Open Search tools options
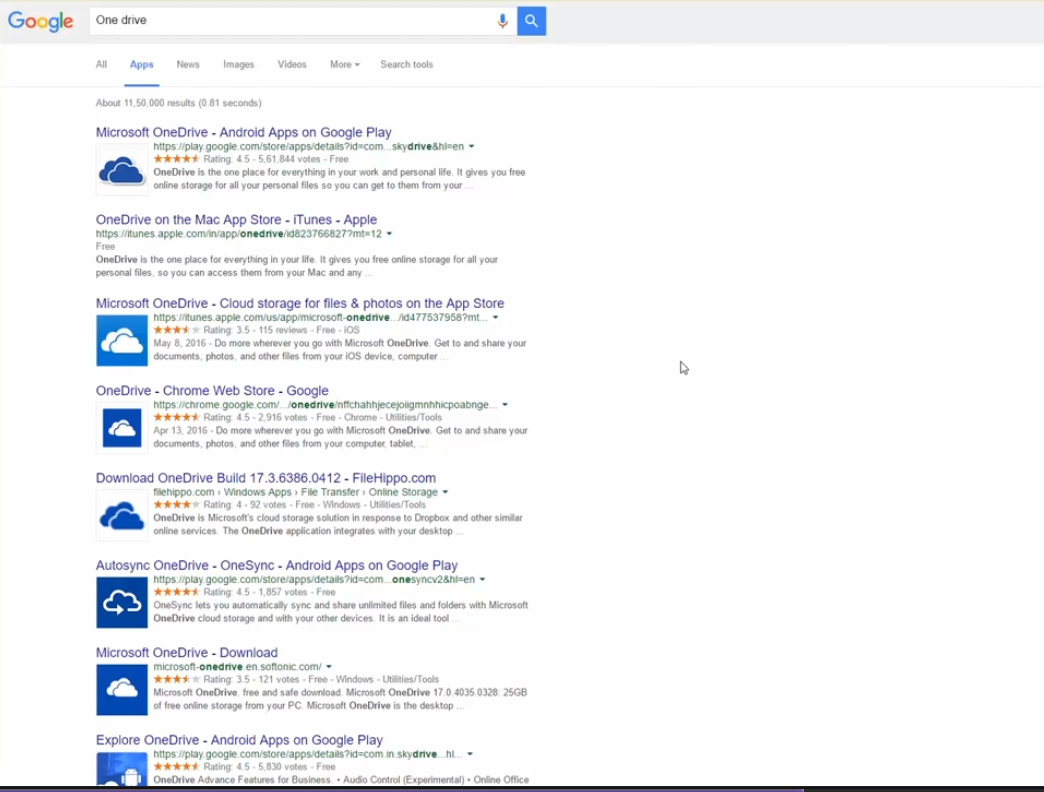The image size is (1044, 792). pos(407,65)
